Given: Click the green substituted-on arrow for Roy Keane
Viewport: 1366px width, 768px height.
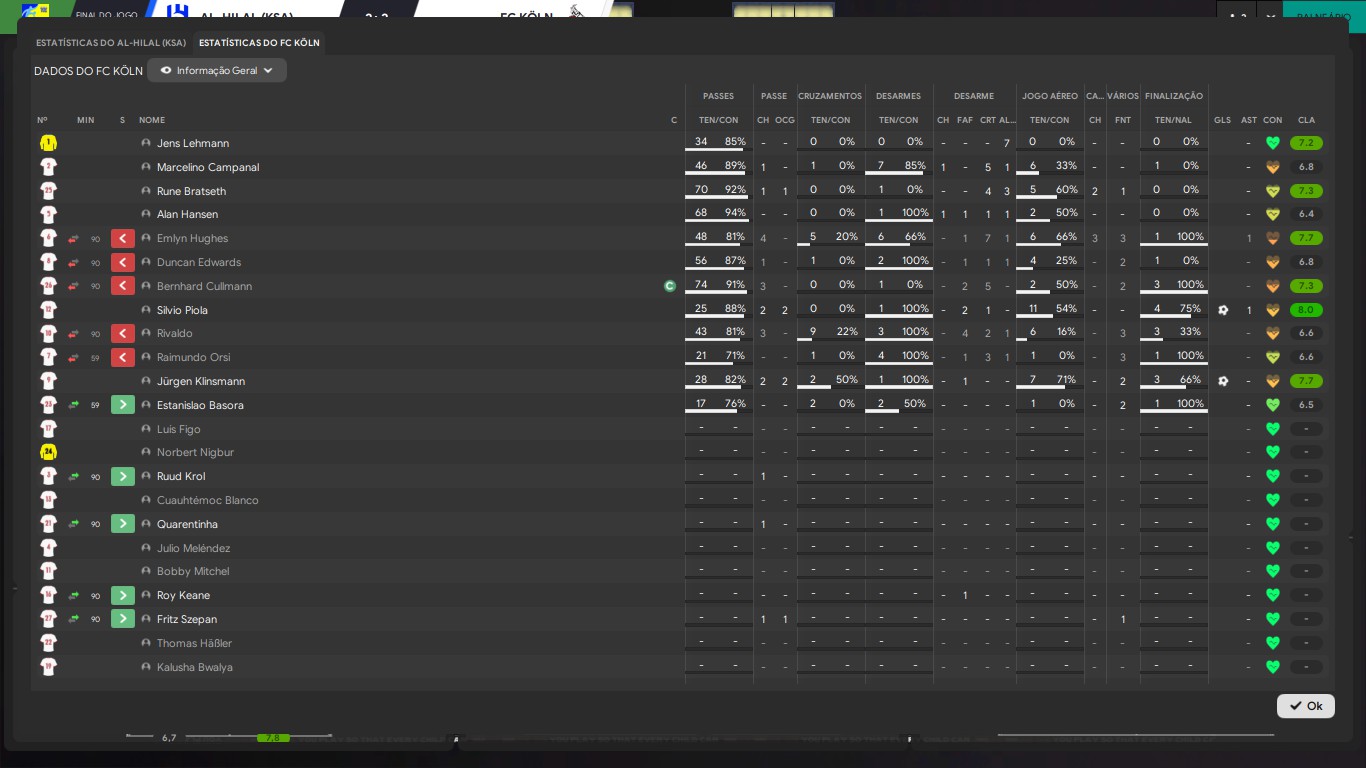Looking at the screenshot, I should [x=123, y=595].
